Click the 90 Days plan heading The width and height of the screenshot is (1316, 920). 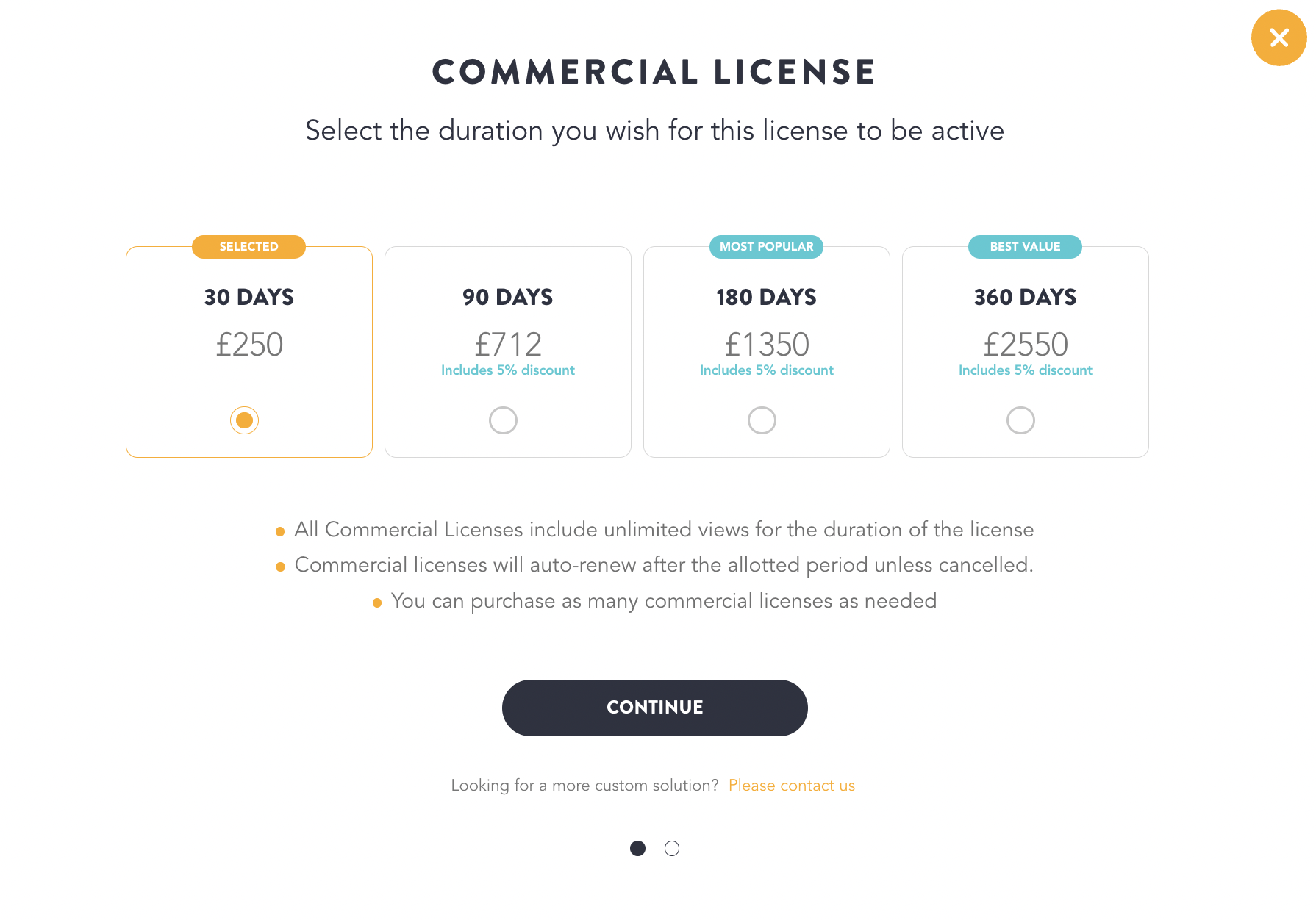pos(507,297)
